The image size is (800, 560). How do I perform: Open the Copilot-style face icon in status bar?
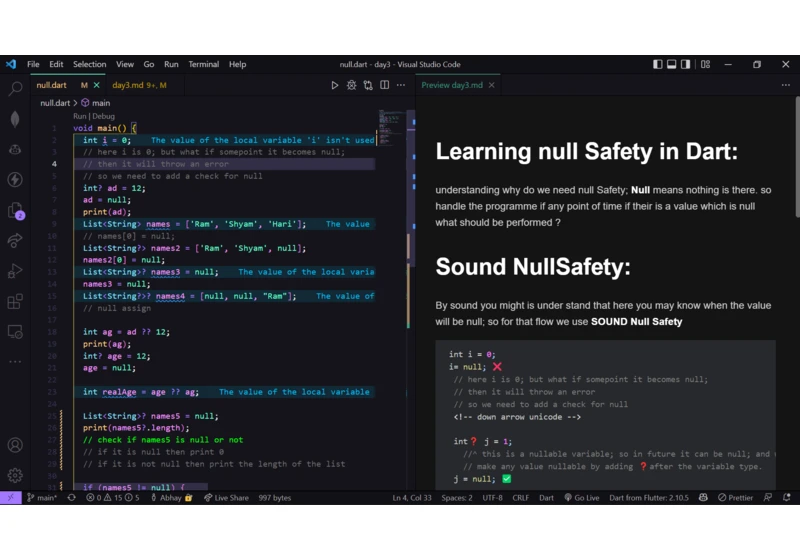(x=703, y=498)
